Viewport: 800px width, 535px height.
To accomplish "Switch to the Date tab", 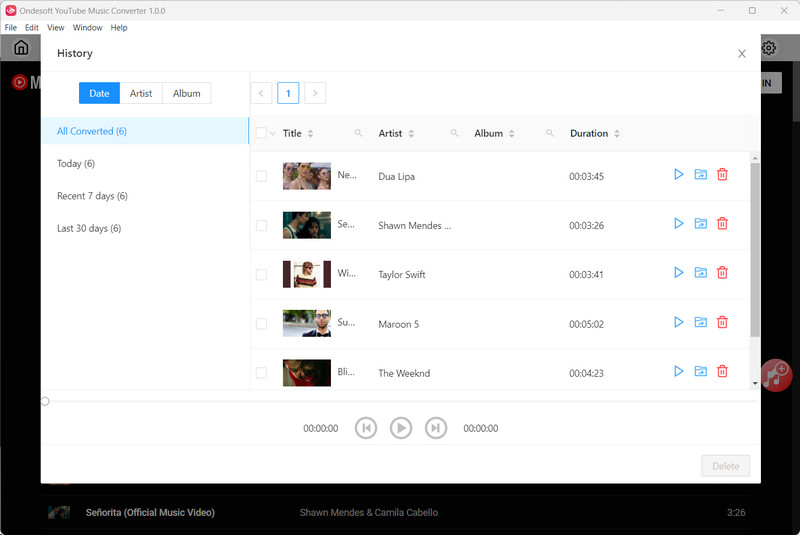I will (99, 93).
